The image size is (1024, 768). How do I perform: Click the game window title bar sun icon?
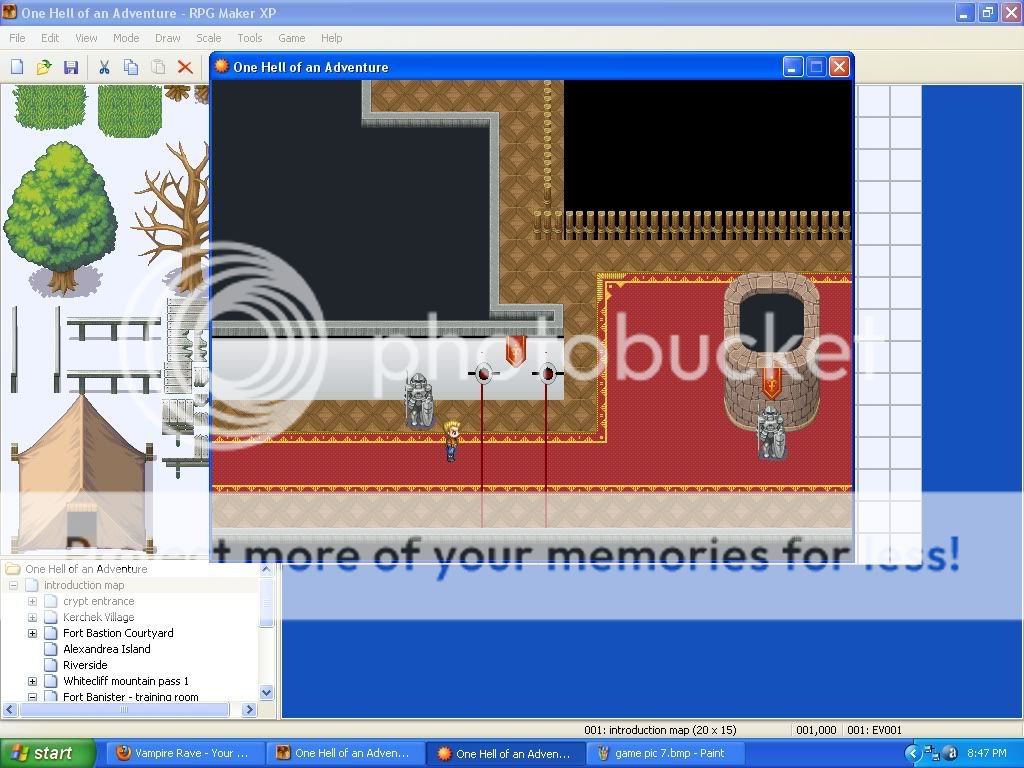(222, 66)
